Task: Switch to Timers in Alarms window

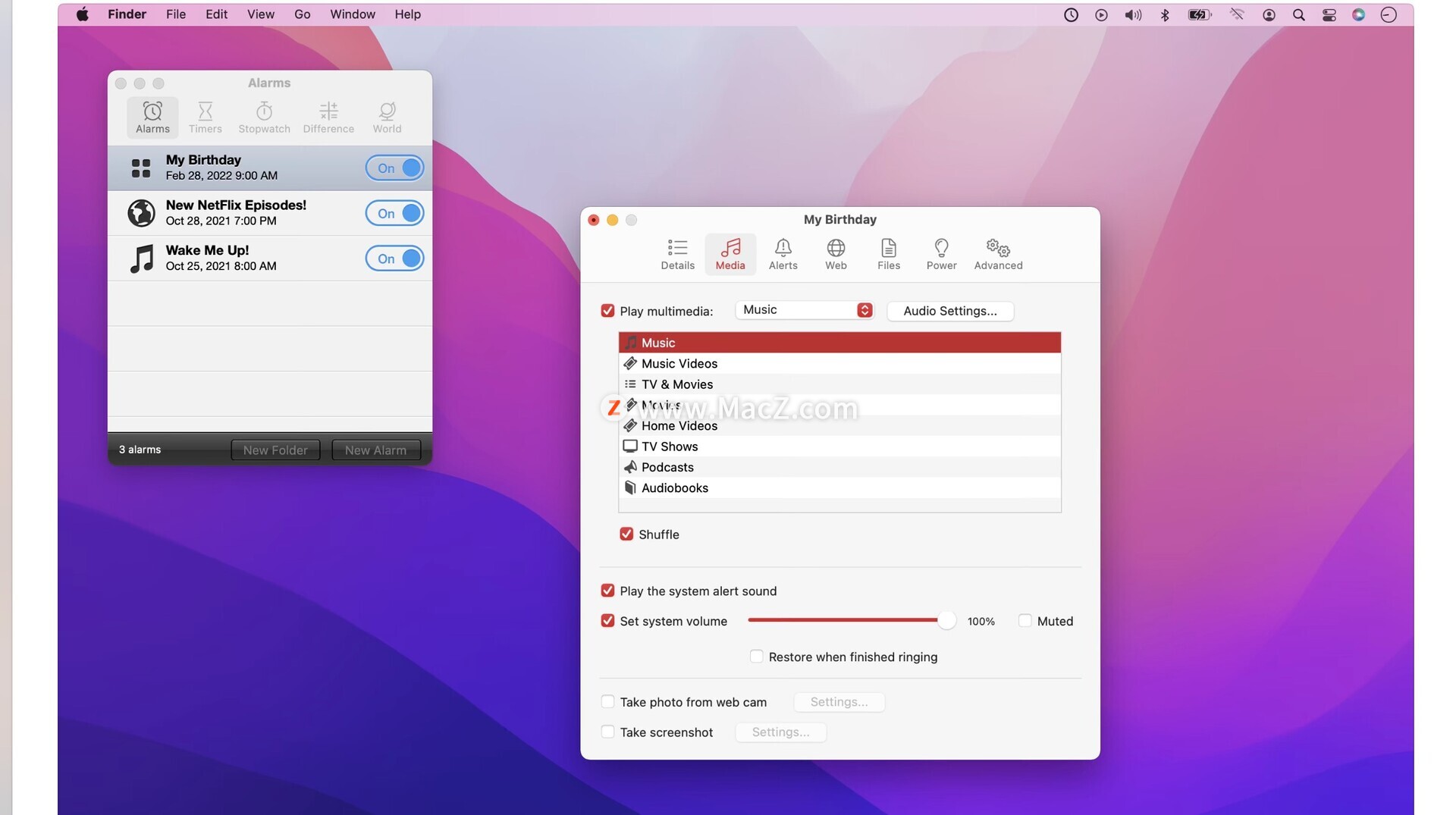Action: click(x=205, y=118)
